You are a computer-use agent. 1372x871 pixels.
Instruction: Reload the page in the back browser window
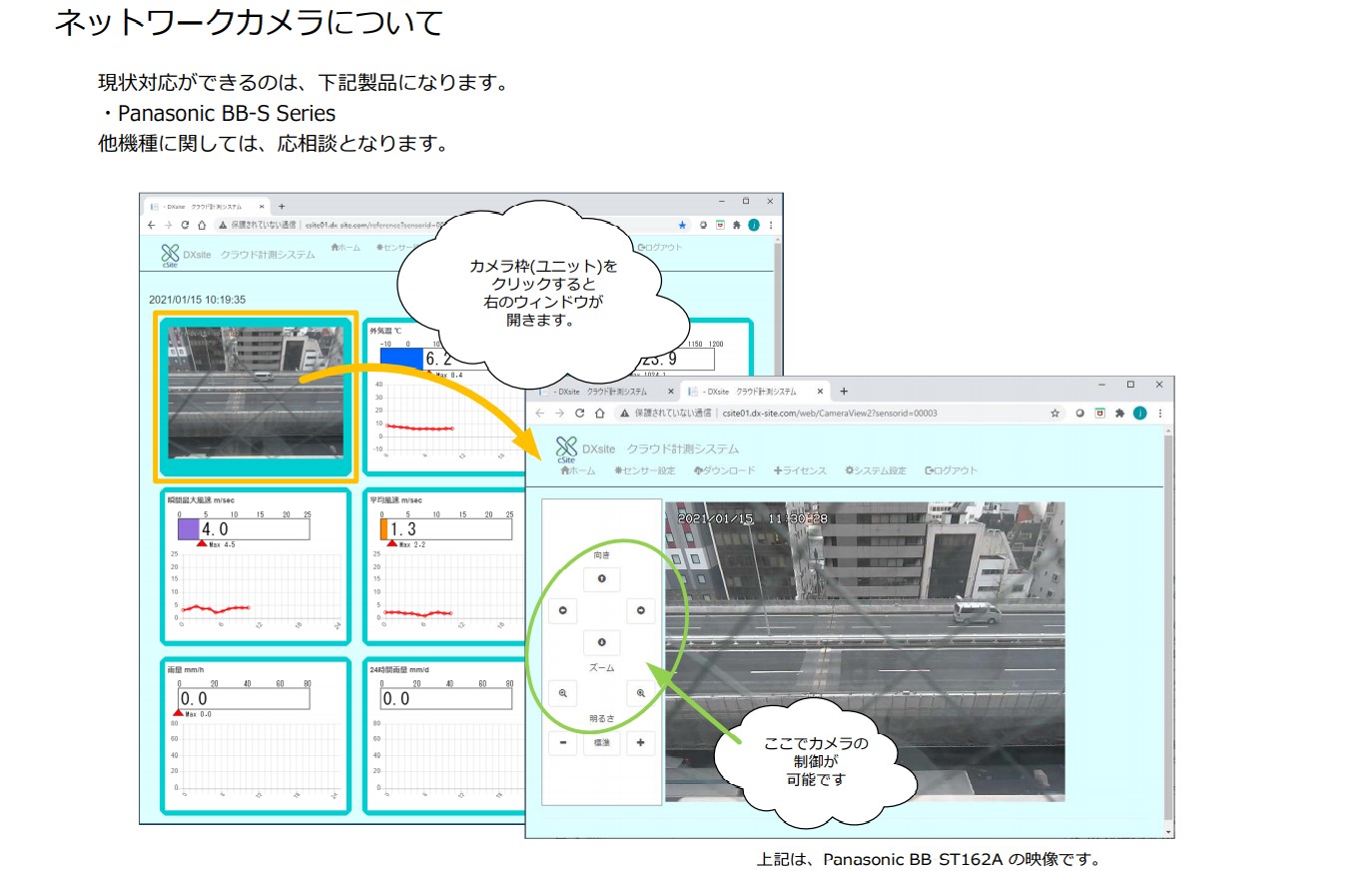185,225
